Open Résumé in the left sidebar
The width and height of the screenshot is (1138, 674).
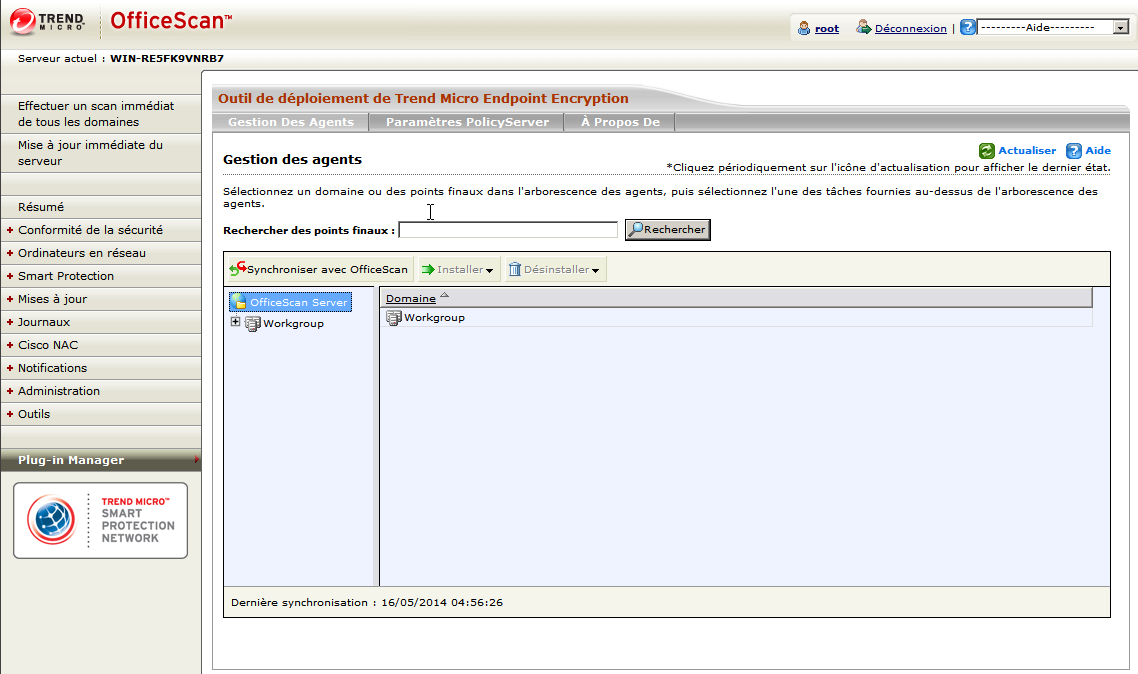pyautogui.click(x=41, y=207)
